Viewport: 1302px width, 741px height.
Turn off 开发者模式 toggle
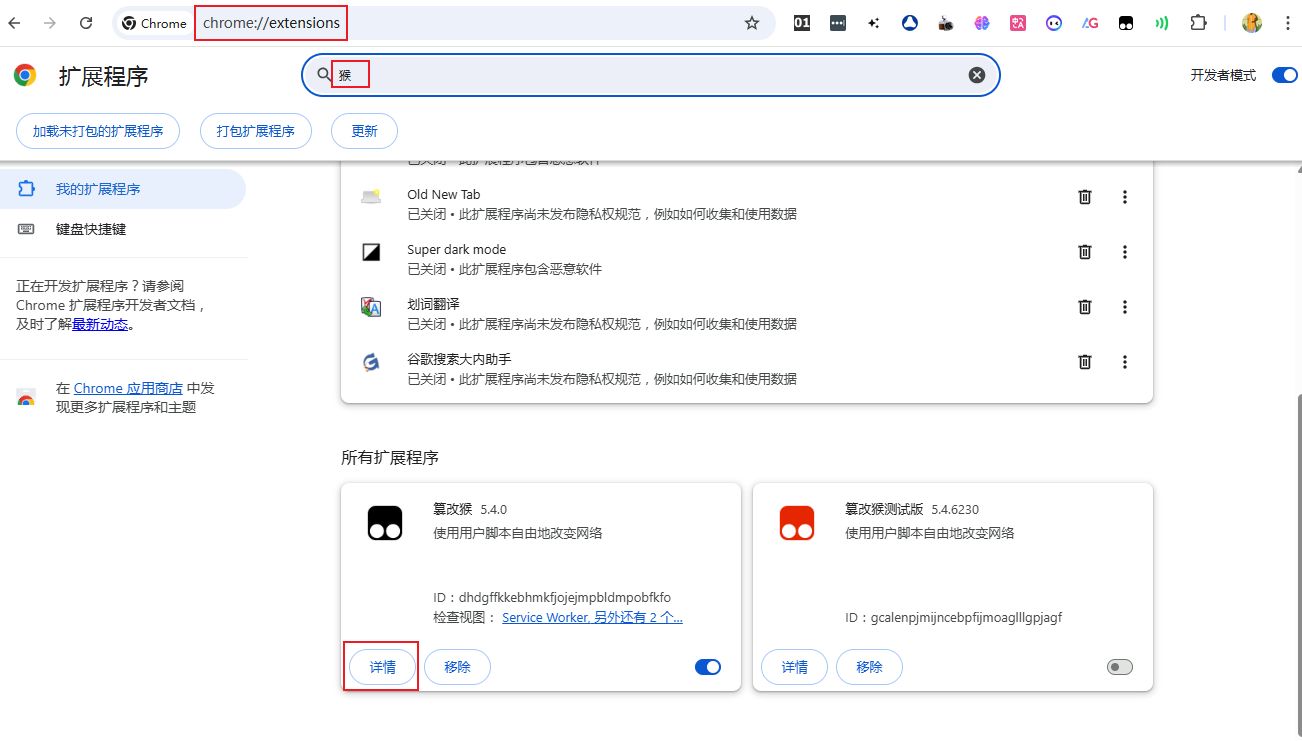[1284, 75]
